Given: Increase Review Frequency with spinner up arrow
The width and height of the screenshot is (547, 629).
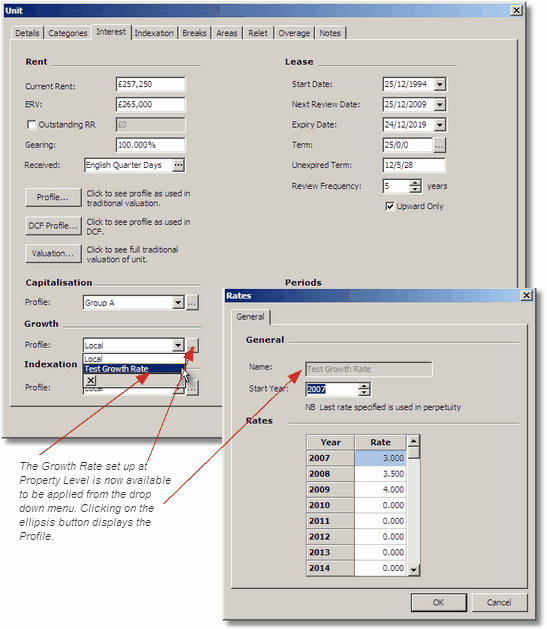Looking at the screenshot, I should [x=415, y=183].
